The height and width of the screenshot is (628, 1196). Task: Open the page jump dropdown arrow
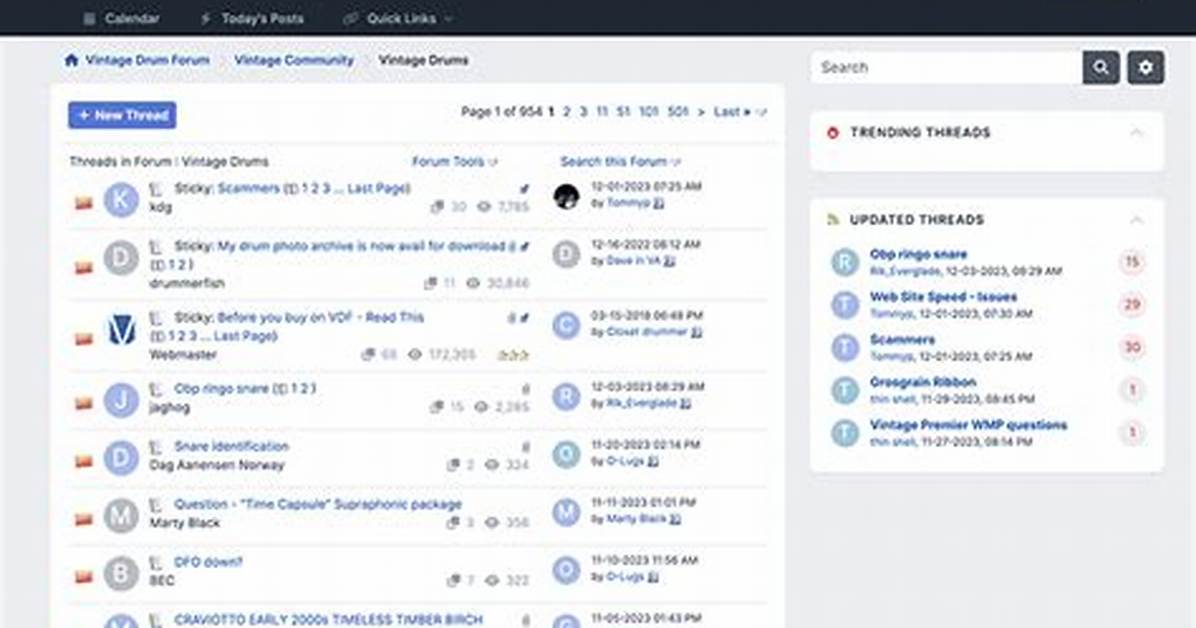761,113
